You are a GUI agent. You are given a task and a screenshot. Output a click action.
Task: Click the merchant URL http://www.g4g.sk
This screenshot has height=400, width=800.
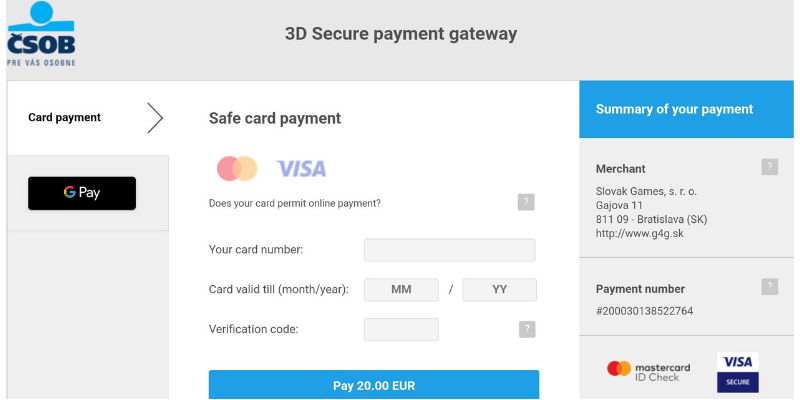point(638,234)
